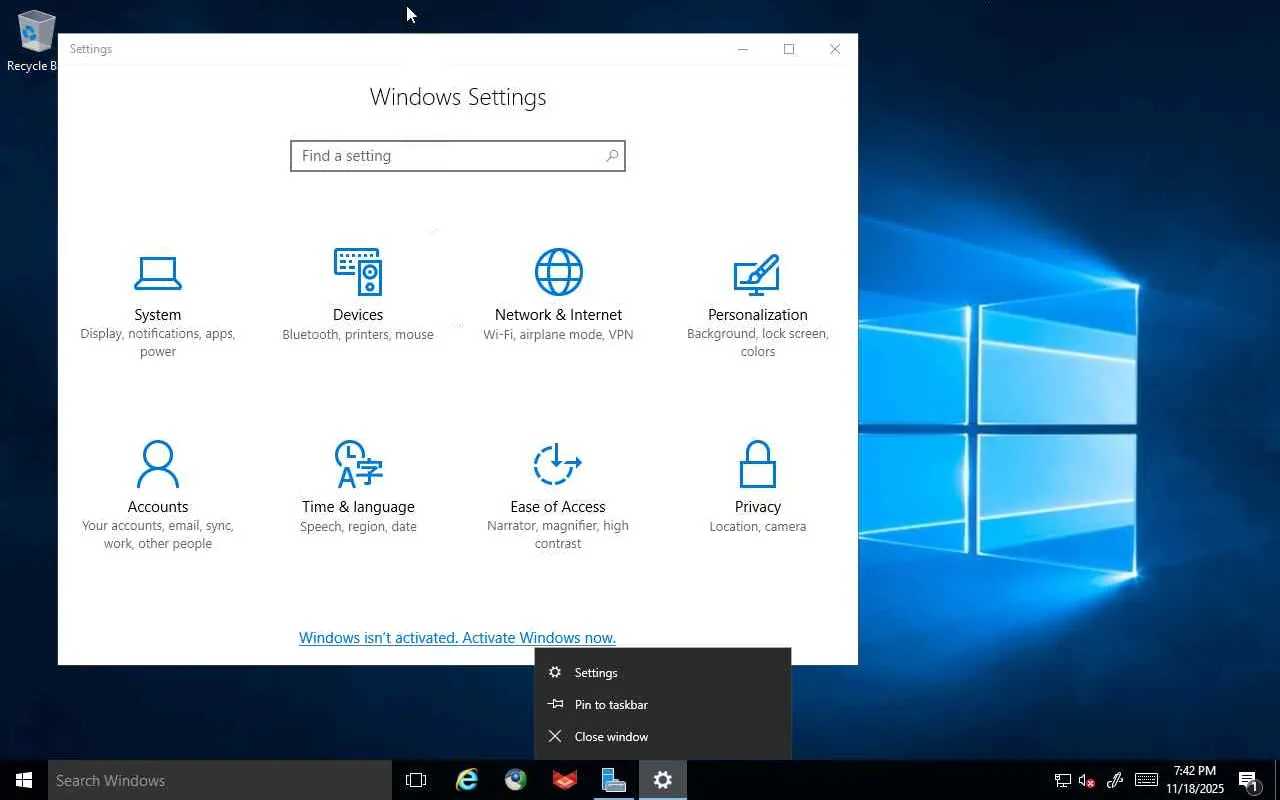Open the Start menu
The height and width of the screenshot is (800, 1280).
pos(24,780)
